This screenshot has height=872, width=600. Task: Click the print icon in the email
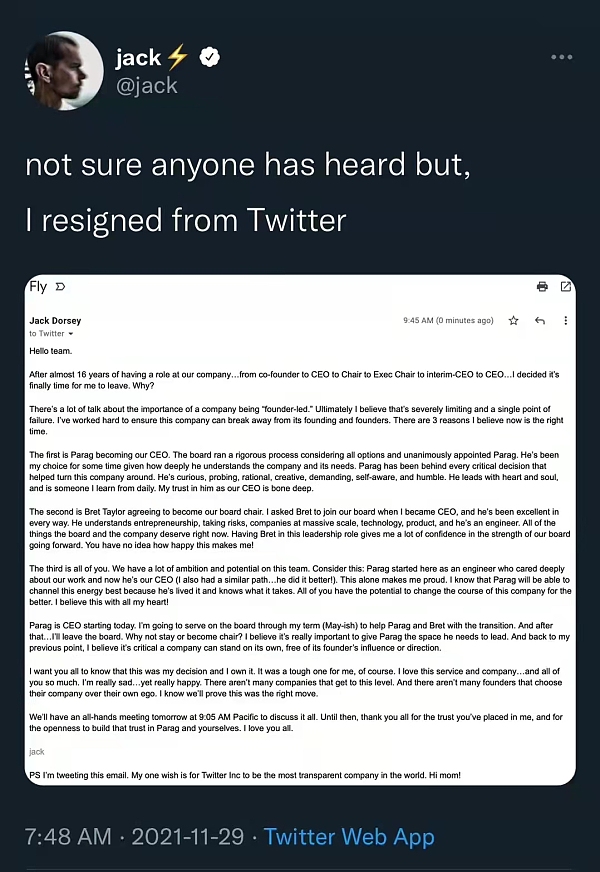542,286
